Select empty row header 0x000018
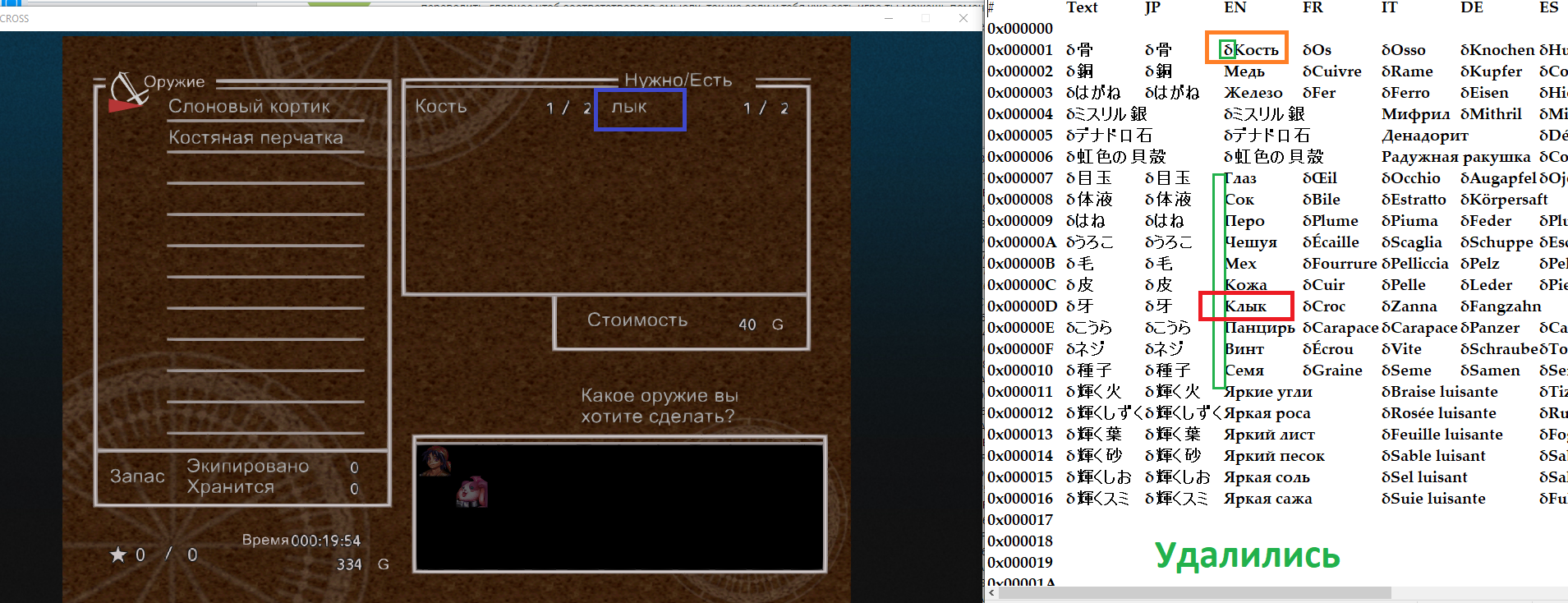1568x603 pixels. coord(1020,541)
